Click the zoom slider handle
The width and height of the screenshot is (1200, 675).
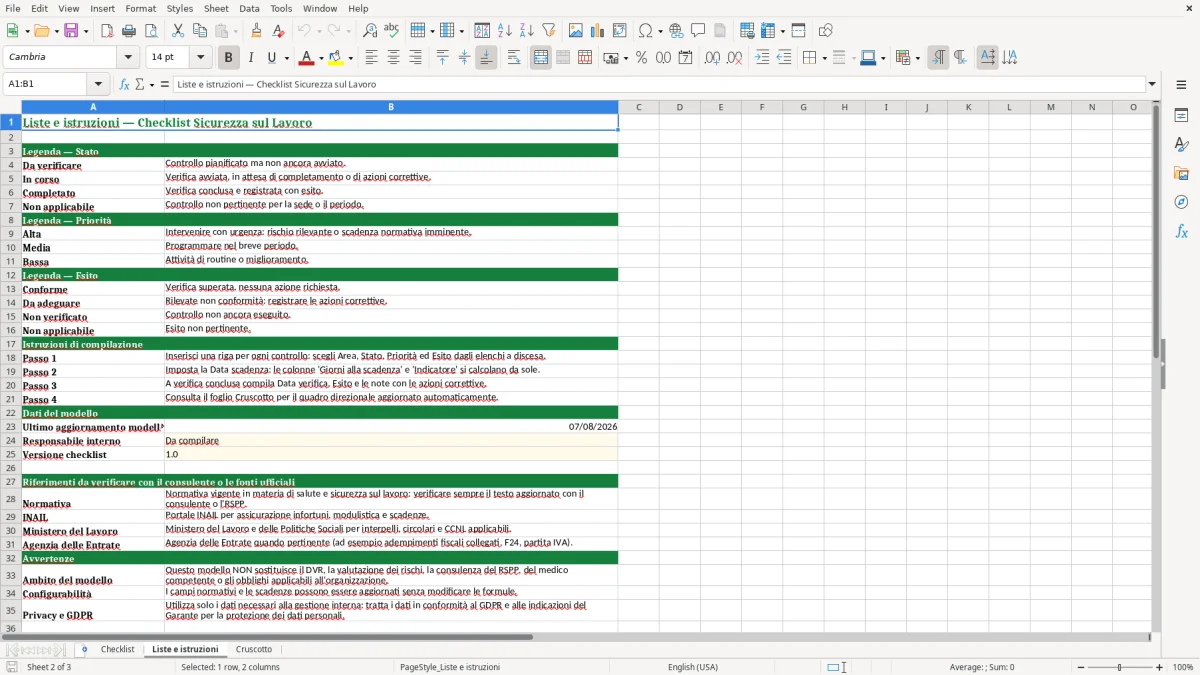coord(1119,667)
